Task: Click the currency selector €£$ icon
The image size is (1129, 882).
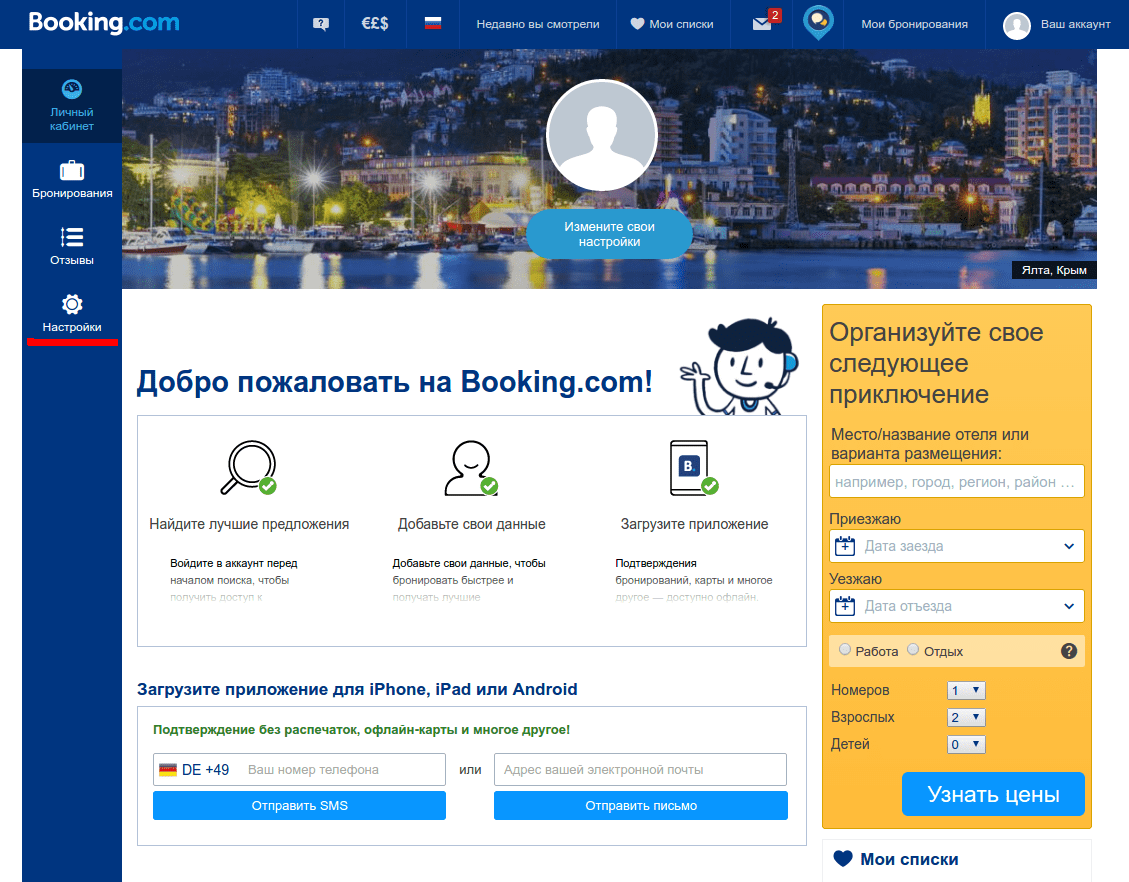Action: tap(376, 23)
